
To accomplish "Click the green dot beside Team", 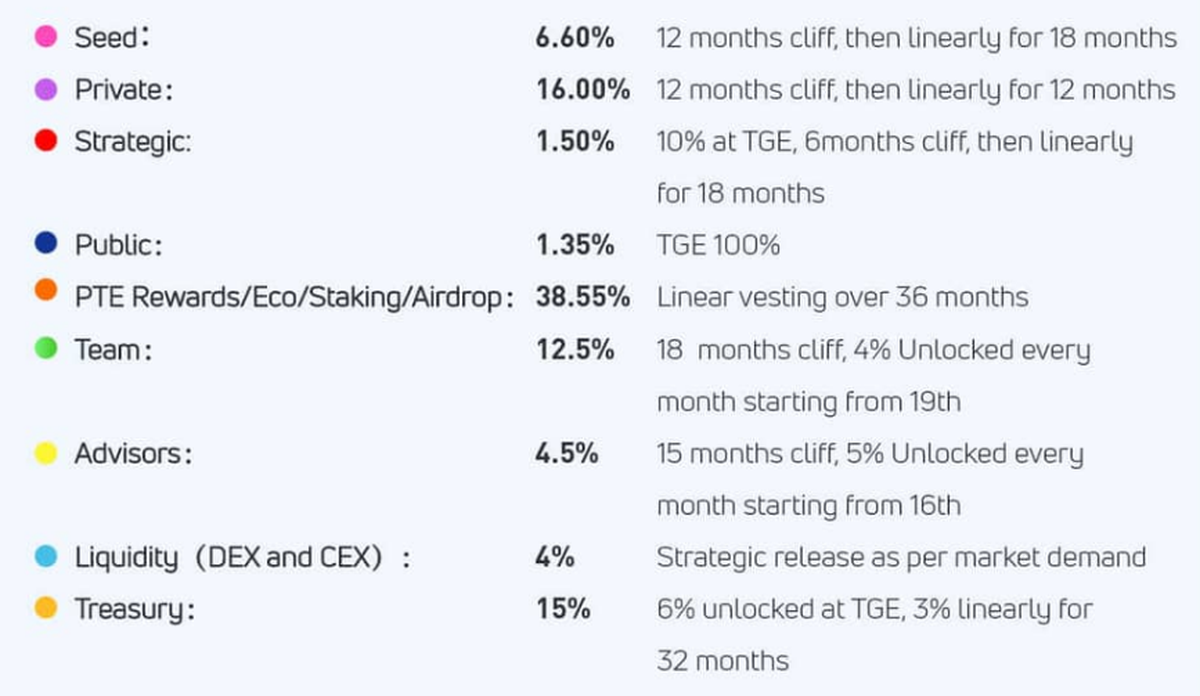I will (46, 350).
